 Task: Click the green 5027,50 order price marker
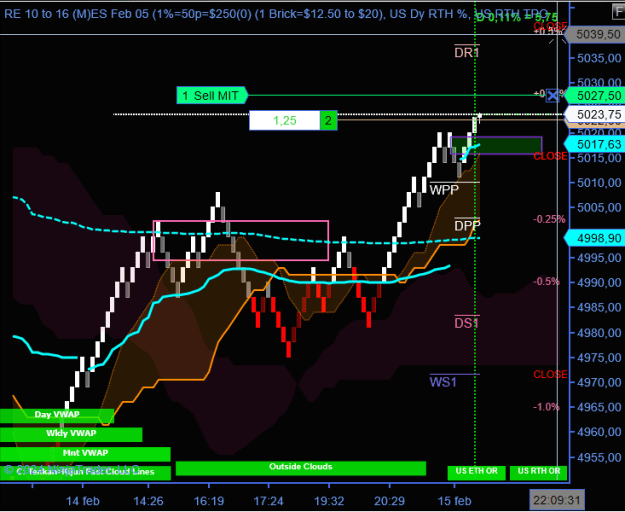click(x=594, y=96)
